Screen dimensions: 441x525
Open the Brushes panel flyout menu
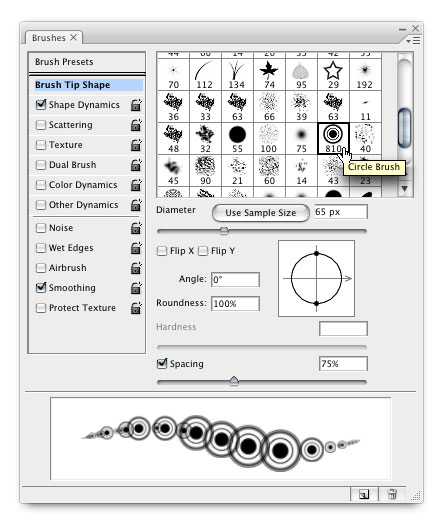pyautogui.click(x=413, y=41)
